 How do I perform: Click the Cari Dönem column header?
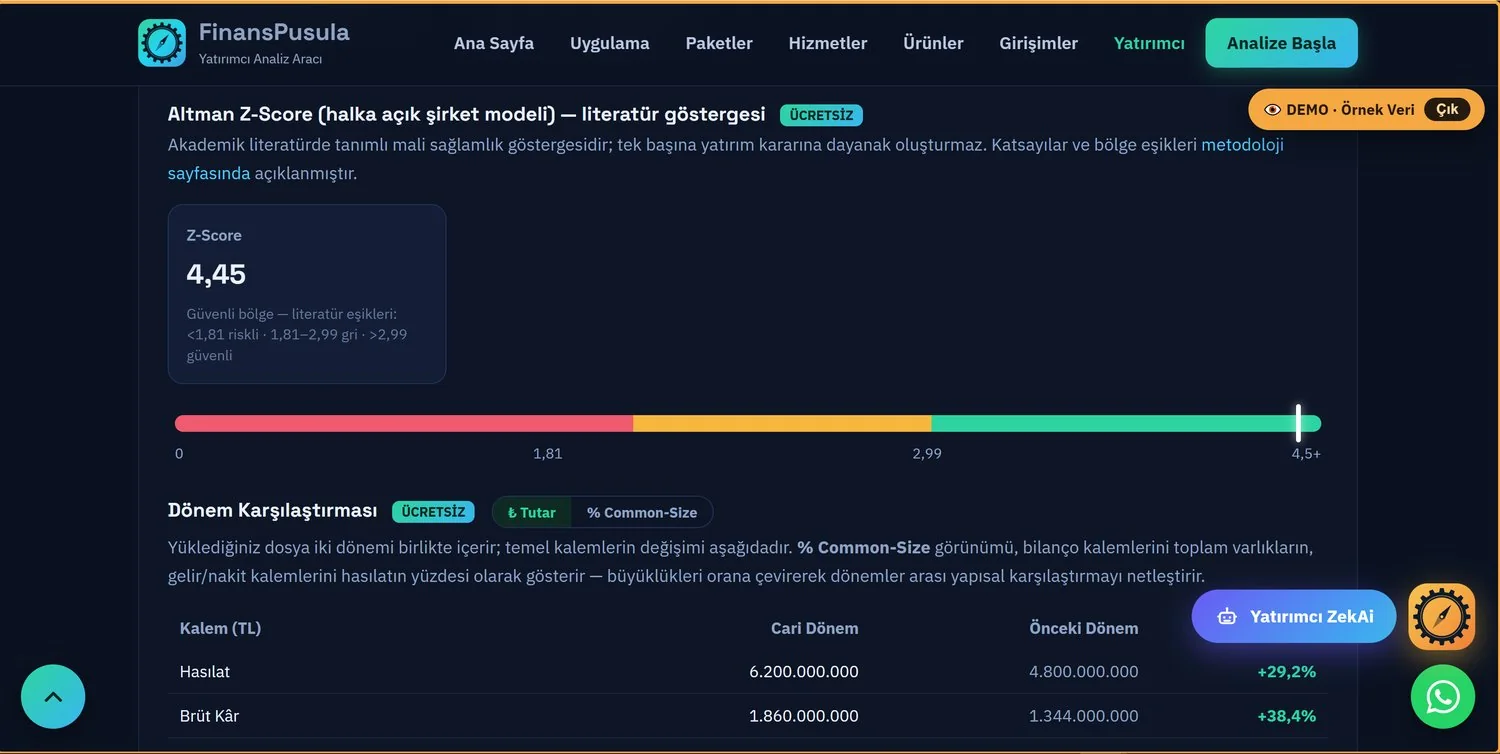coord(814,628)
